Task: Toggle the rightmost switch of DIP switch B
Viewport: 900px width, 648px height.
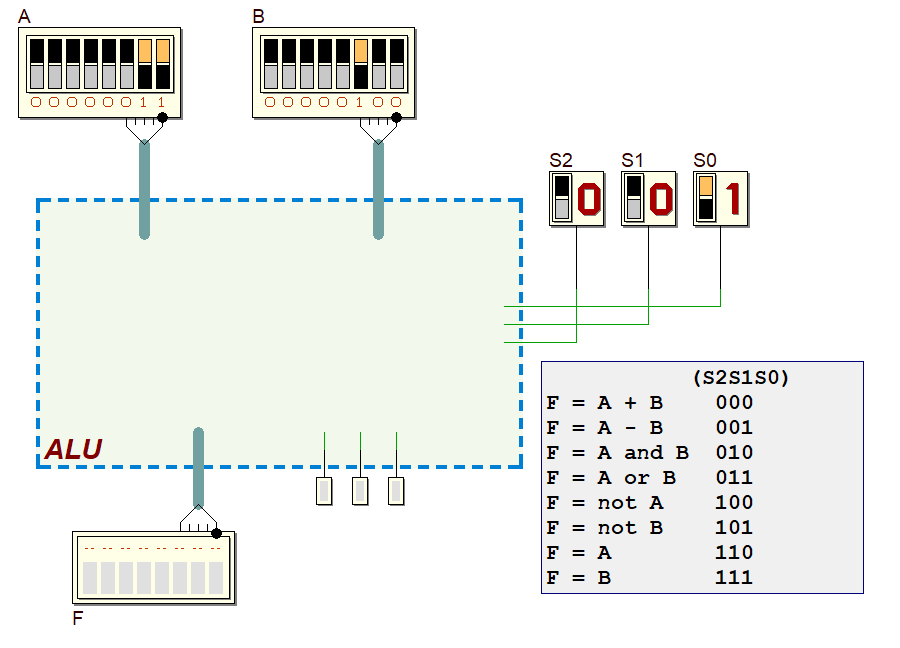Action: 397,64
